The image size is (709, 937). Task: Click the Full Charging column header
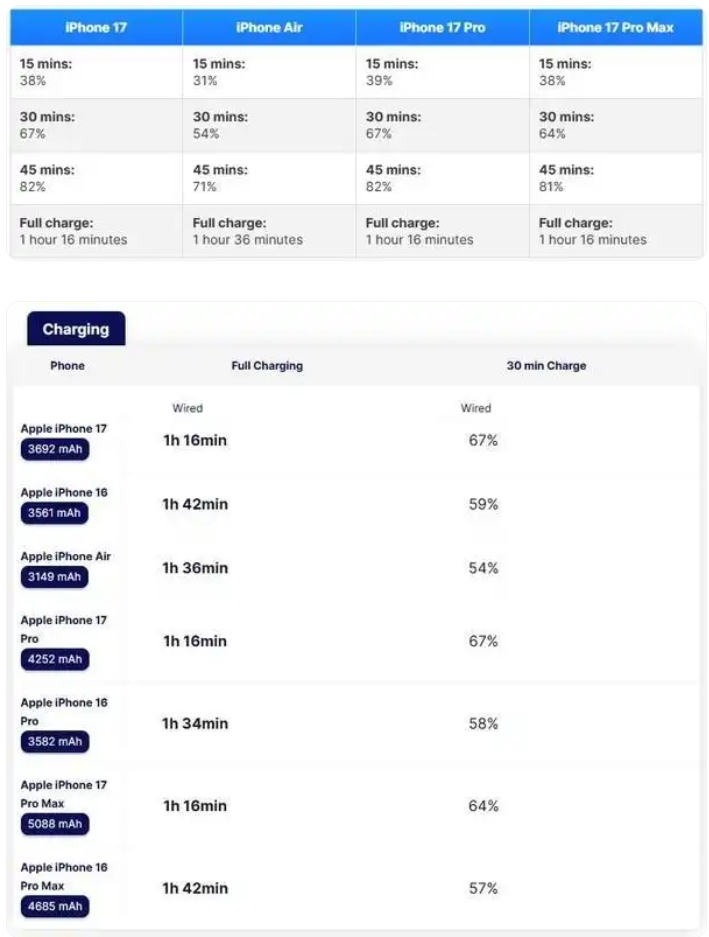(x=267, y=366)
